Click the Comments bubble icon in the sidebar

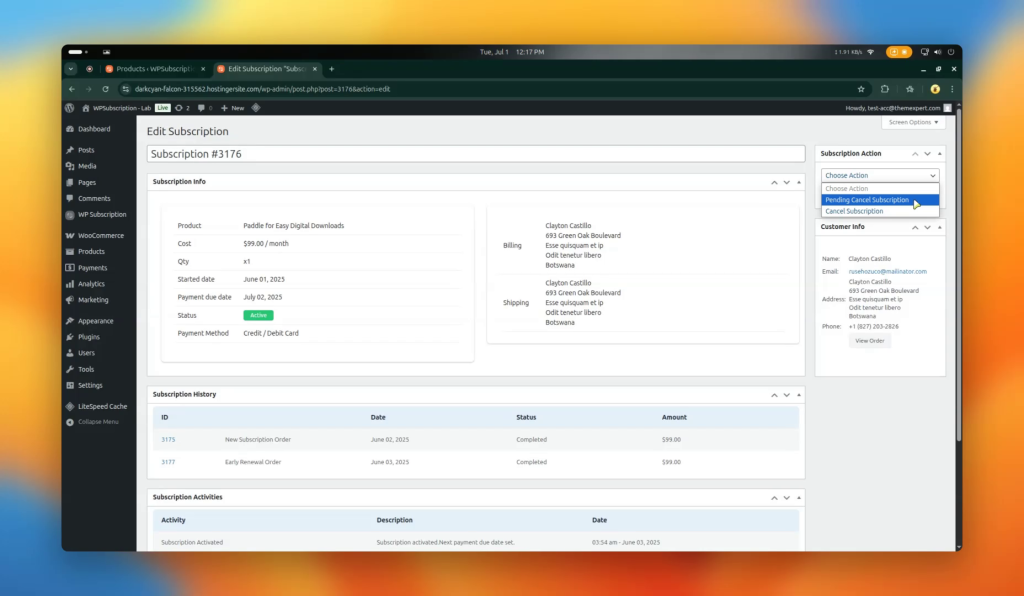point(70,198)
